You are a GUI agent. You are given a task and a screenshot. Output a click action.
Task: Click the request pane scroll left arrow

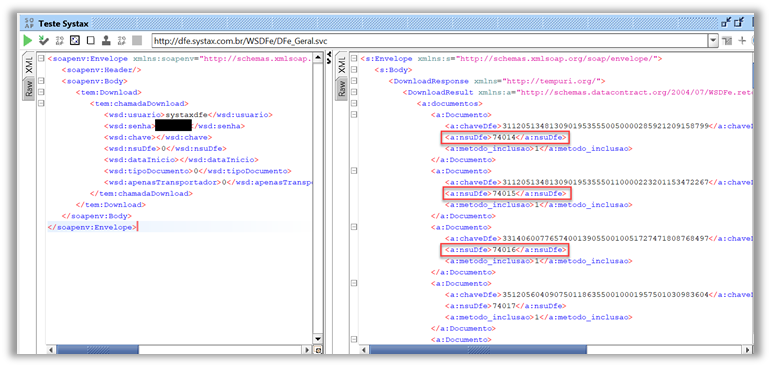pyautogui.click(x=50, y=350)
